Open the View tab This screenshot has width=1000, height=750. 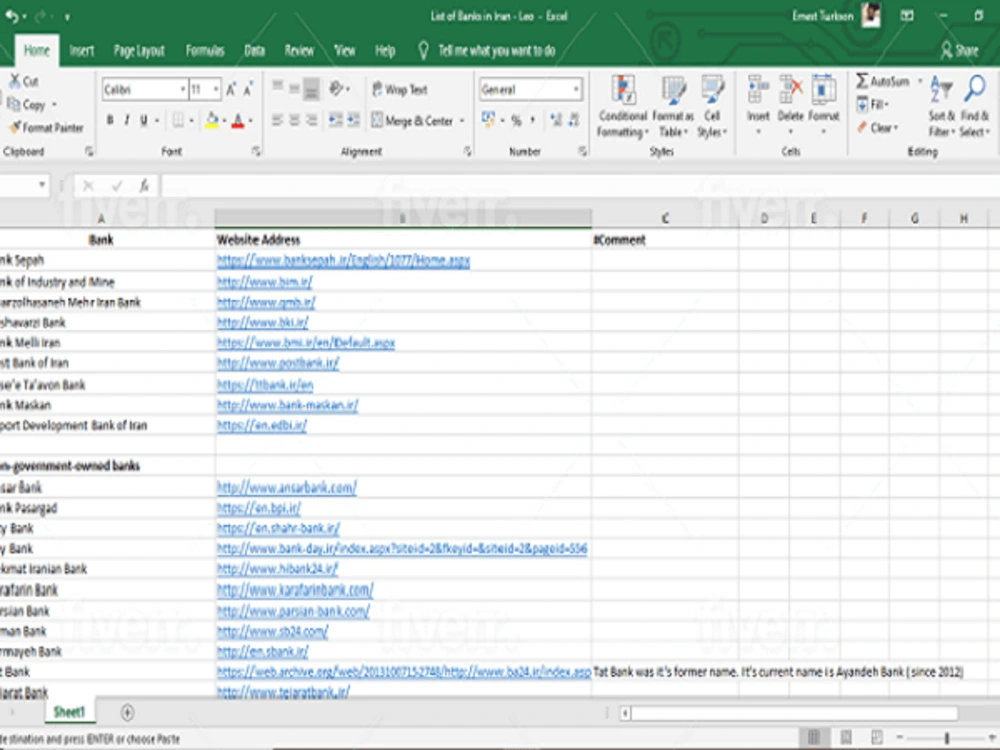pyautogui.click(x=344, y=50)
